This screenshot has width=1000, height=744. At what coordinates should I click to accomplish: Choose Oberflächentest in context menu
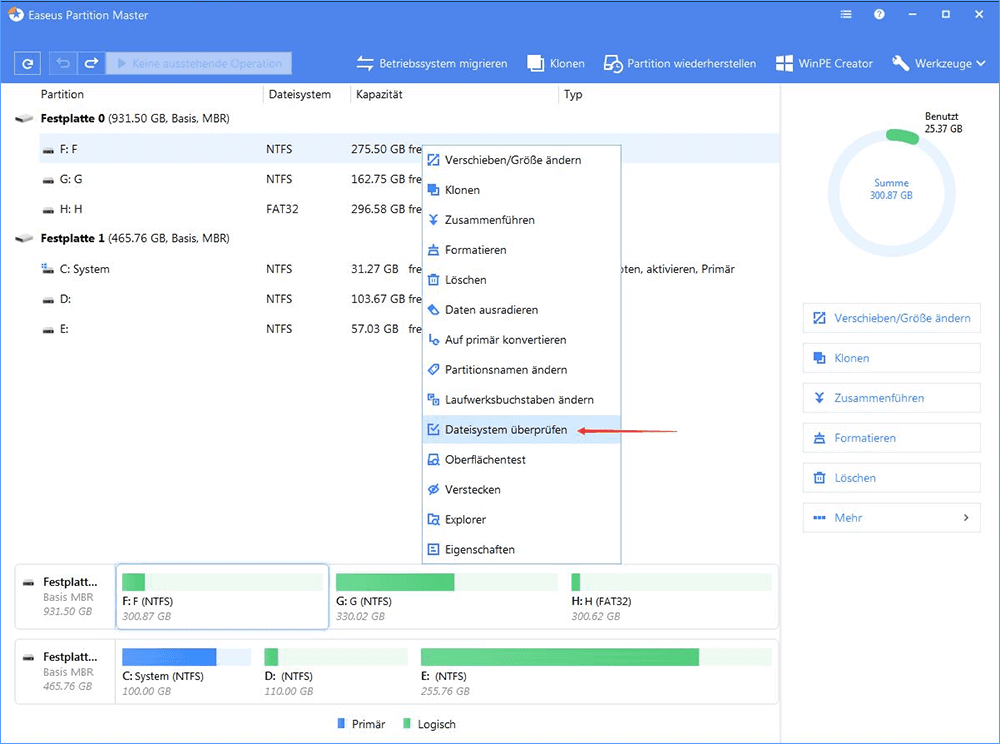point(522,460)
